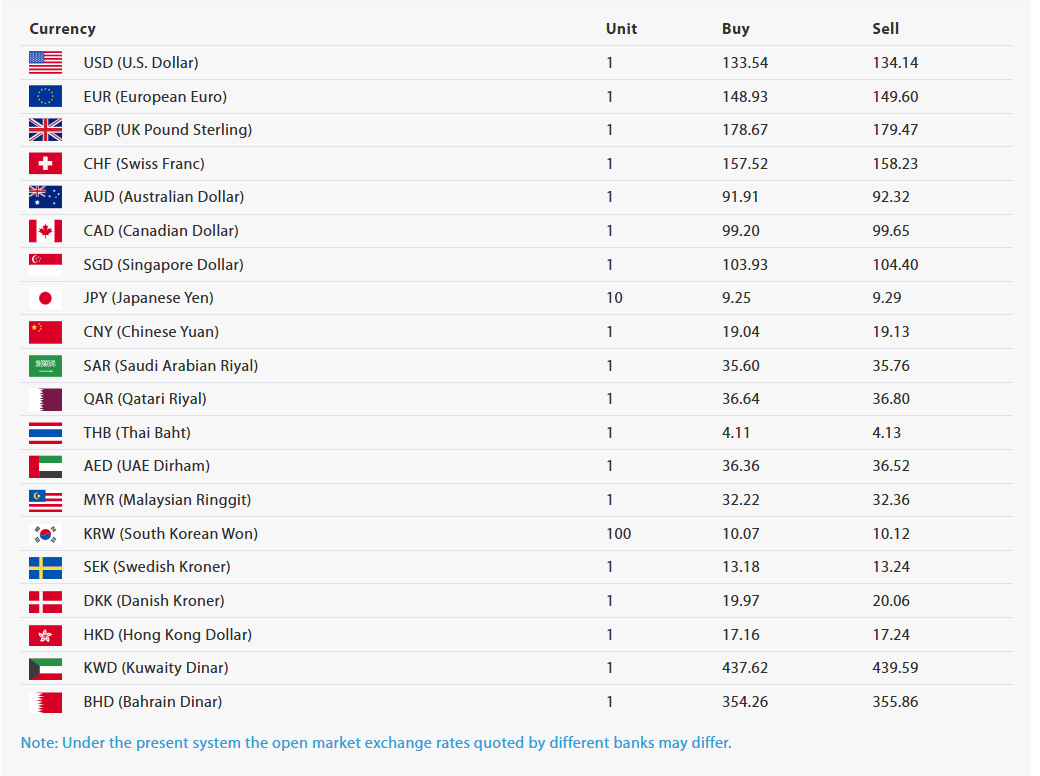Viewport: 1040px width, 776px height.
Task: Click the Saudi Arabian flag icon
Action: 45,365
